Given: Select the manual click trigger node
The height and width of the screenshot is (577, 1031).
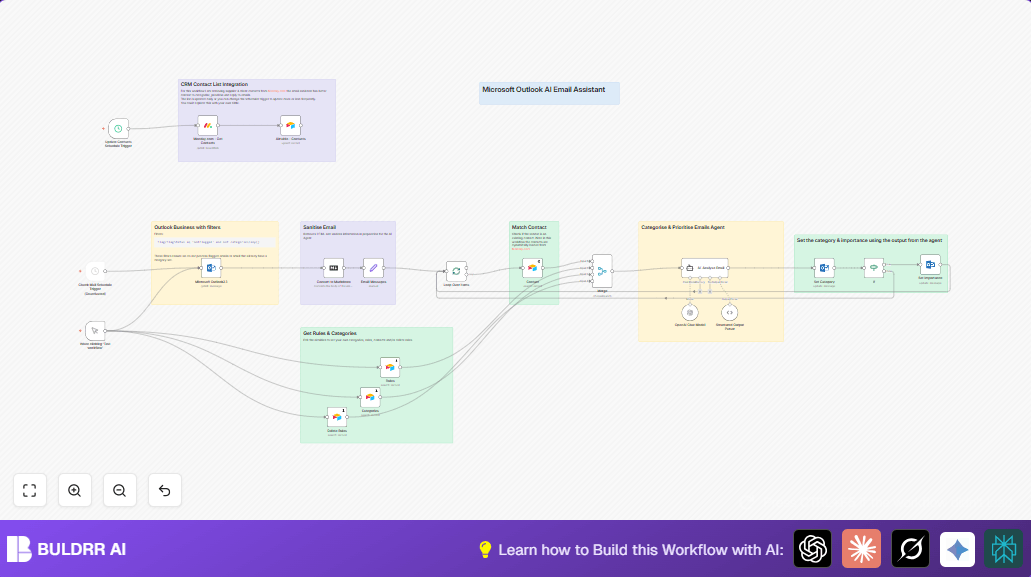Looking at the screenshot, I should (95, 331).
